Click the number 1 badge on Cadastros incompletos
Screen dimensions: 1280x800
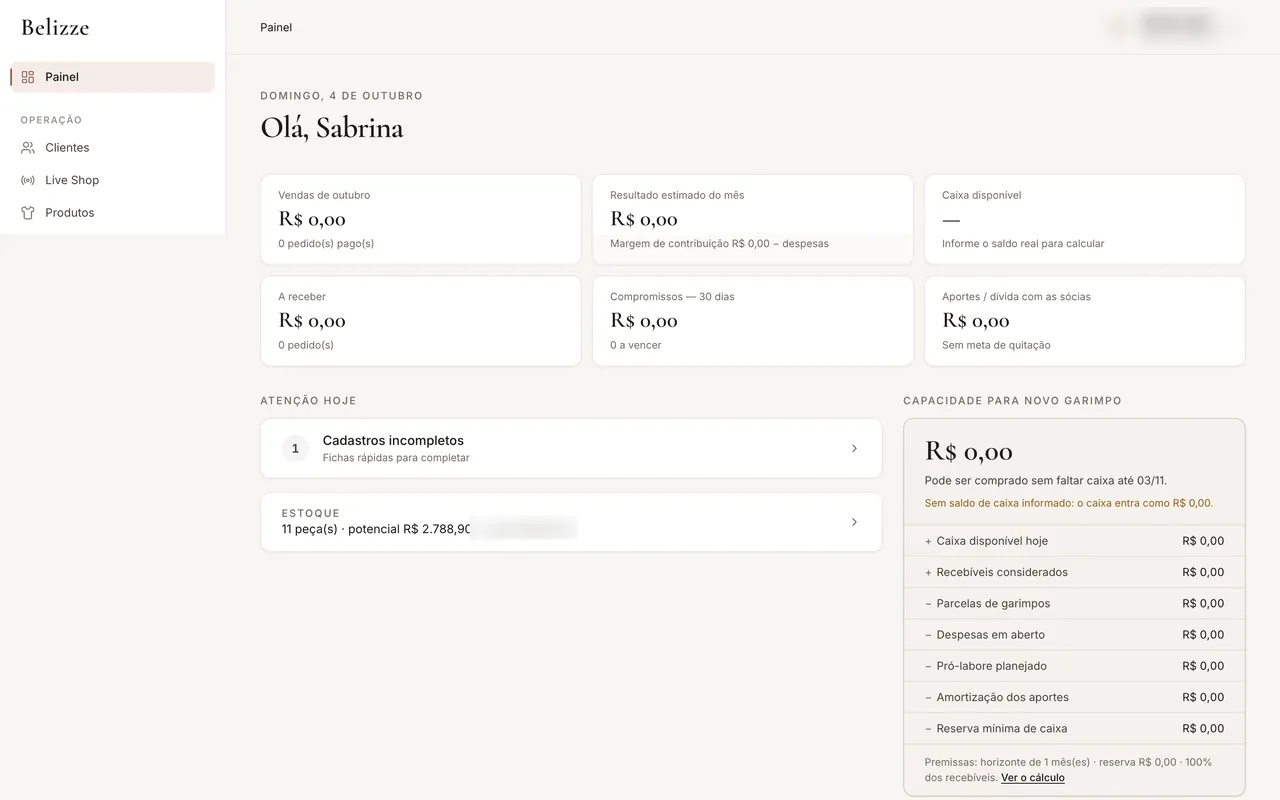pyautogui.click(x=295, y=448)
